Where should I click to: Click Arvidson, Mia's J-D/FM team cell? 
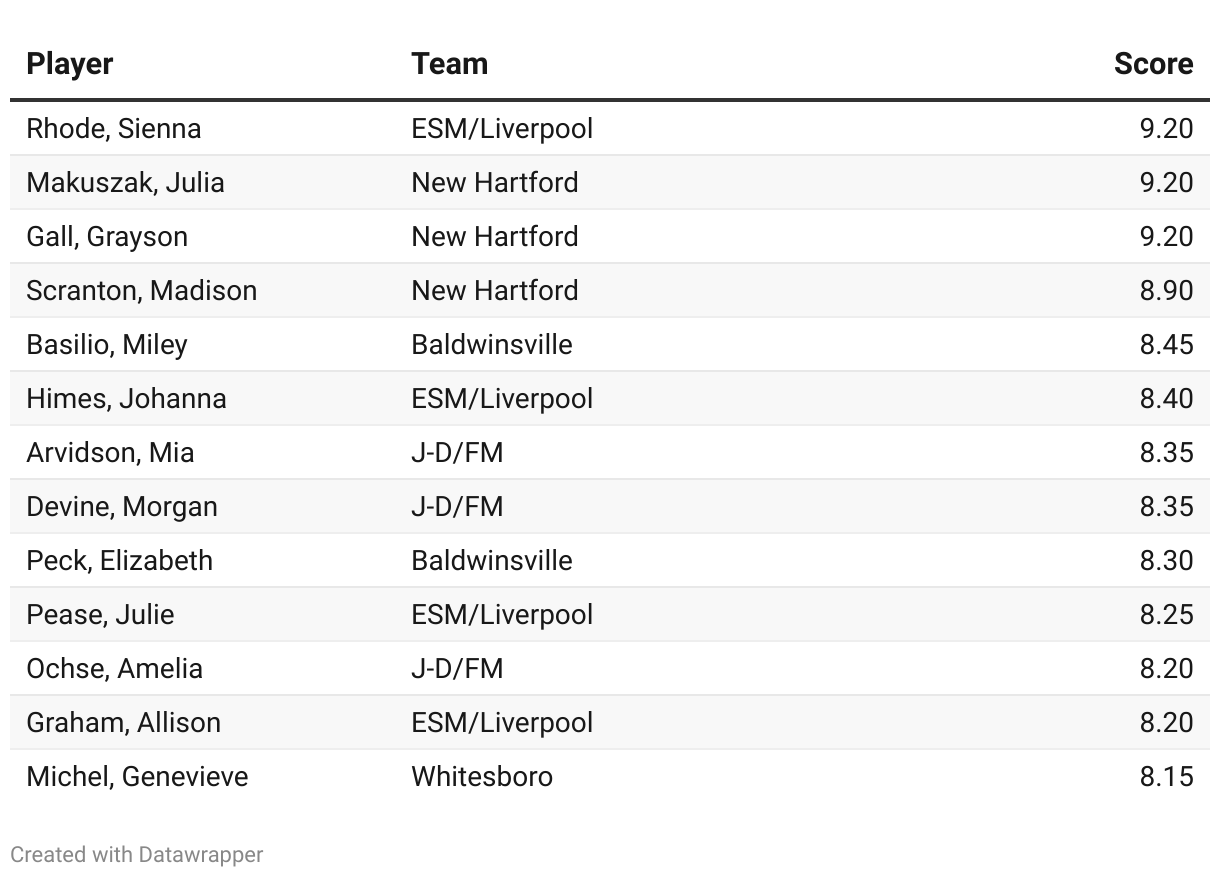pyautogui.click(x=457, y=453)
